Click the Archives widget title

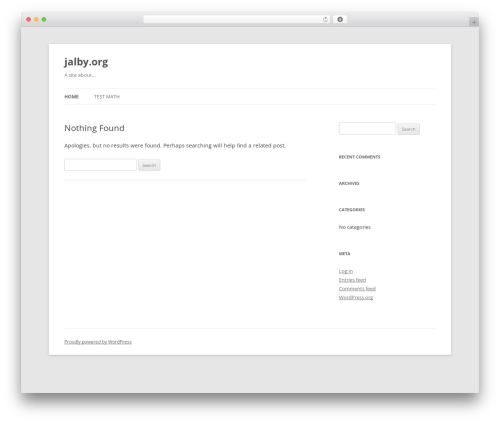click(x=349, y=183)
